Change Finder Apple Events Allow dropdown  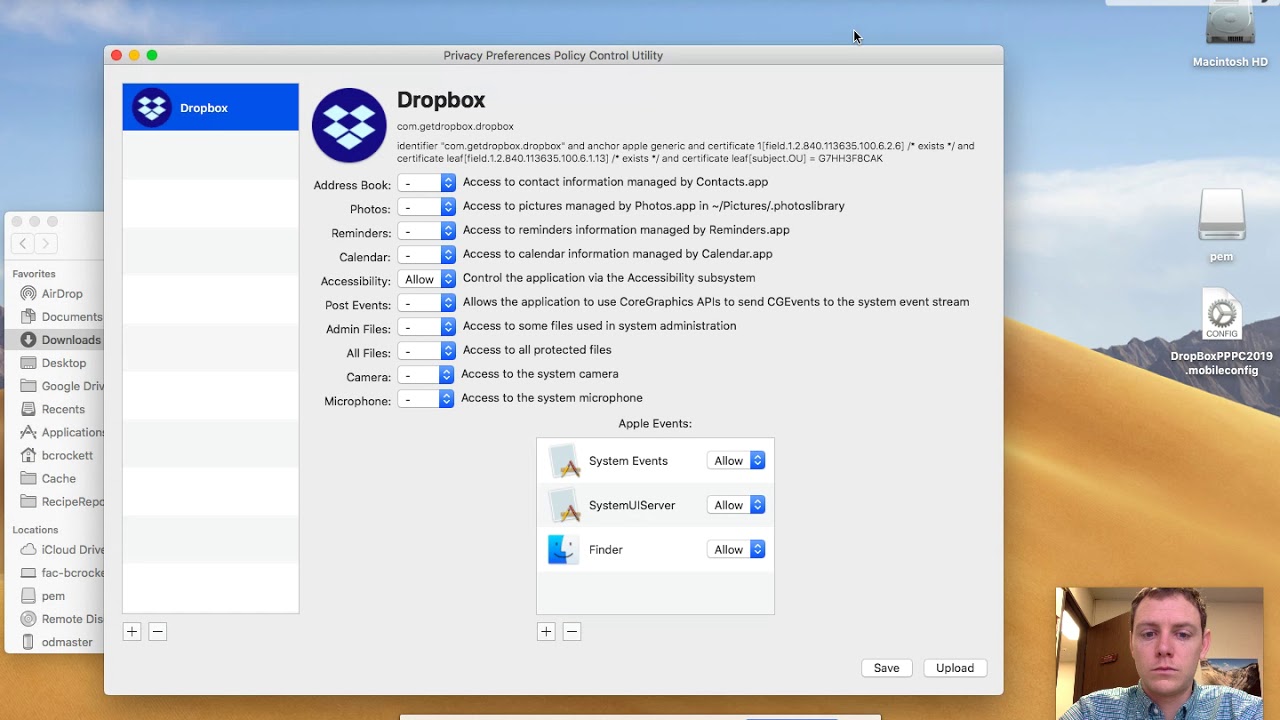[x=736, y=549]
